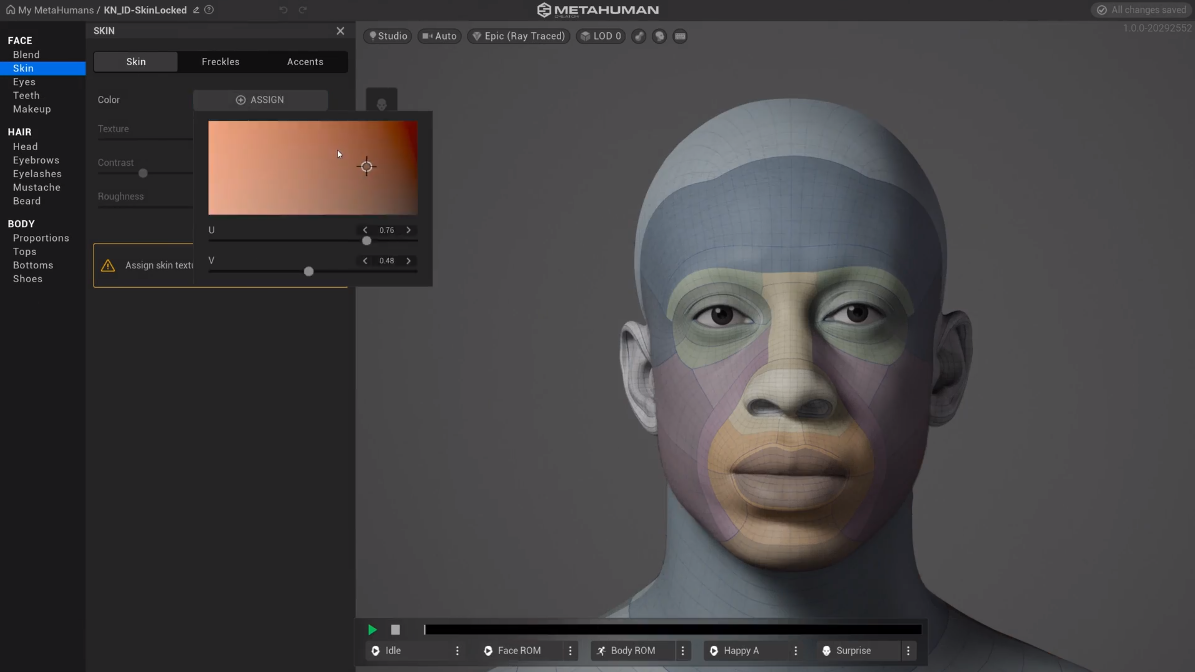
Task: Decrease the U value with left arrow
Action: click(x=365, y=230)
